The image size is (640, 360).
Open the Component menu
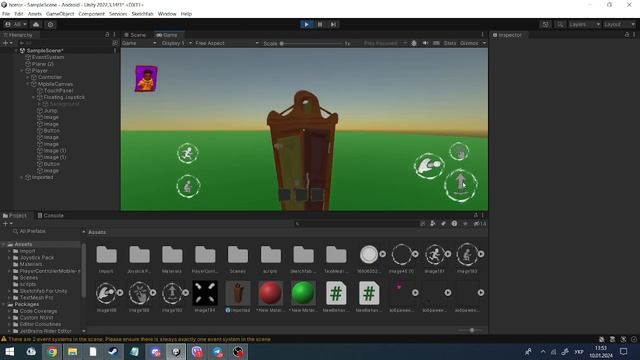[91, 14]
